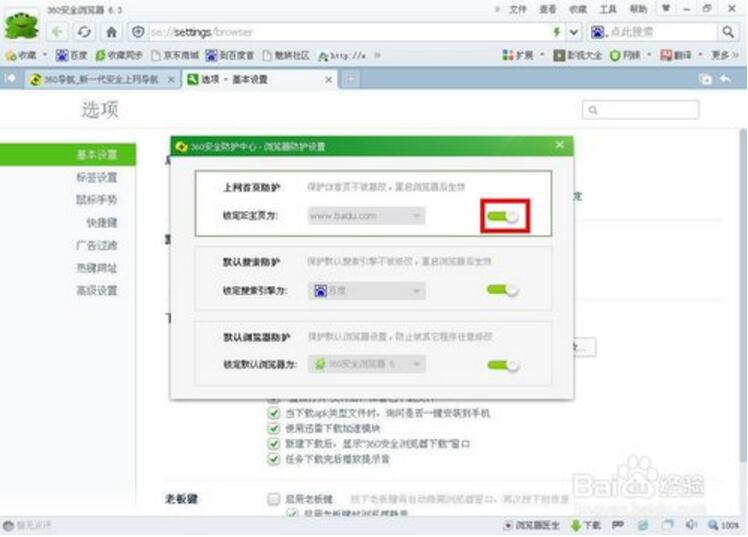Viewport: 748px width, 537px height.
Task: Open the 百度 search engine lock dropdown
Action: (x=366, y=290)
